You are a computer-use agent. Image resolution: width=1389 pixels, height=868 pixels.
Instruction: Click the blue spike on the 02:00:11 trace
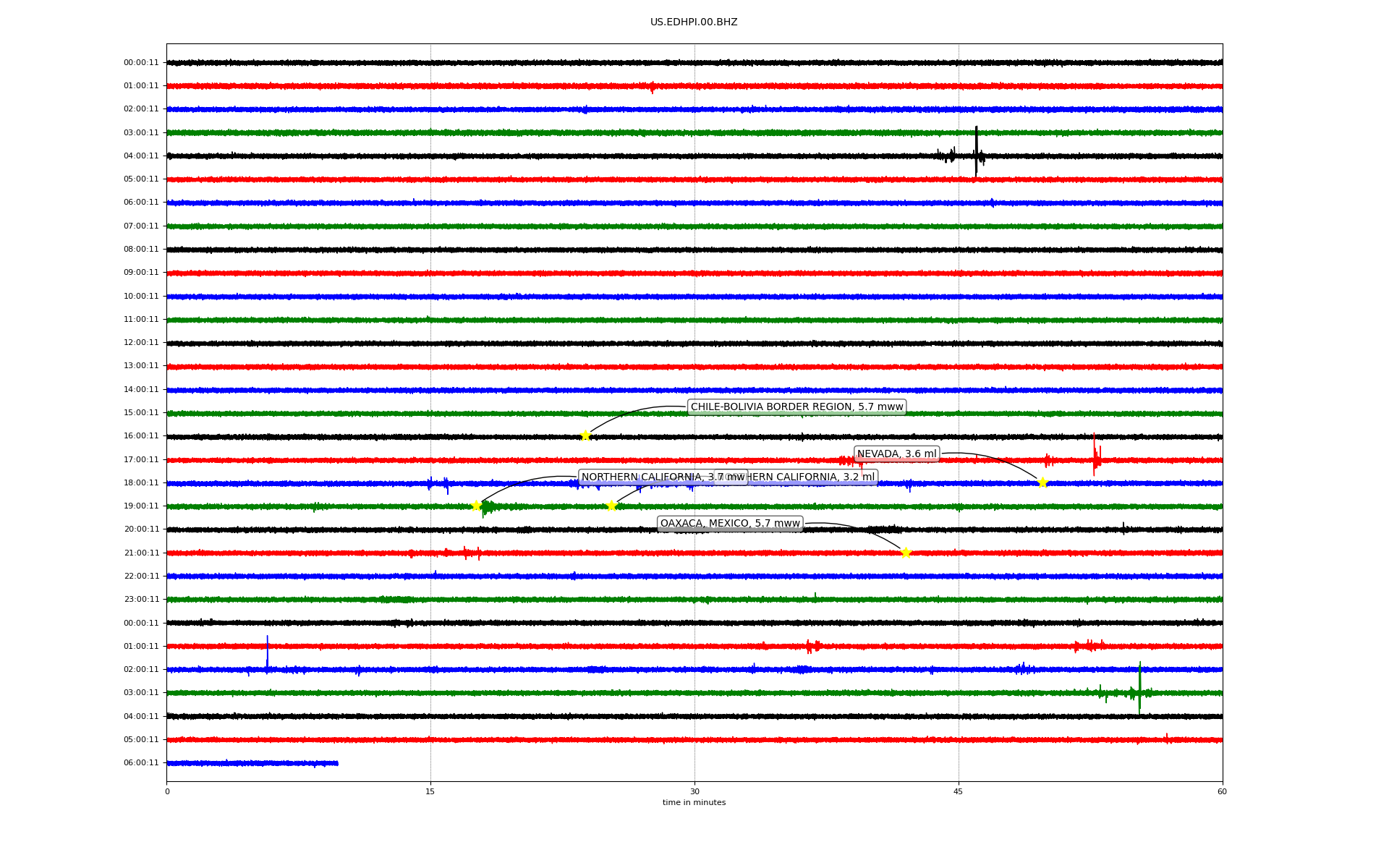pos(267,653)
